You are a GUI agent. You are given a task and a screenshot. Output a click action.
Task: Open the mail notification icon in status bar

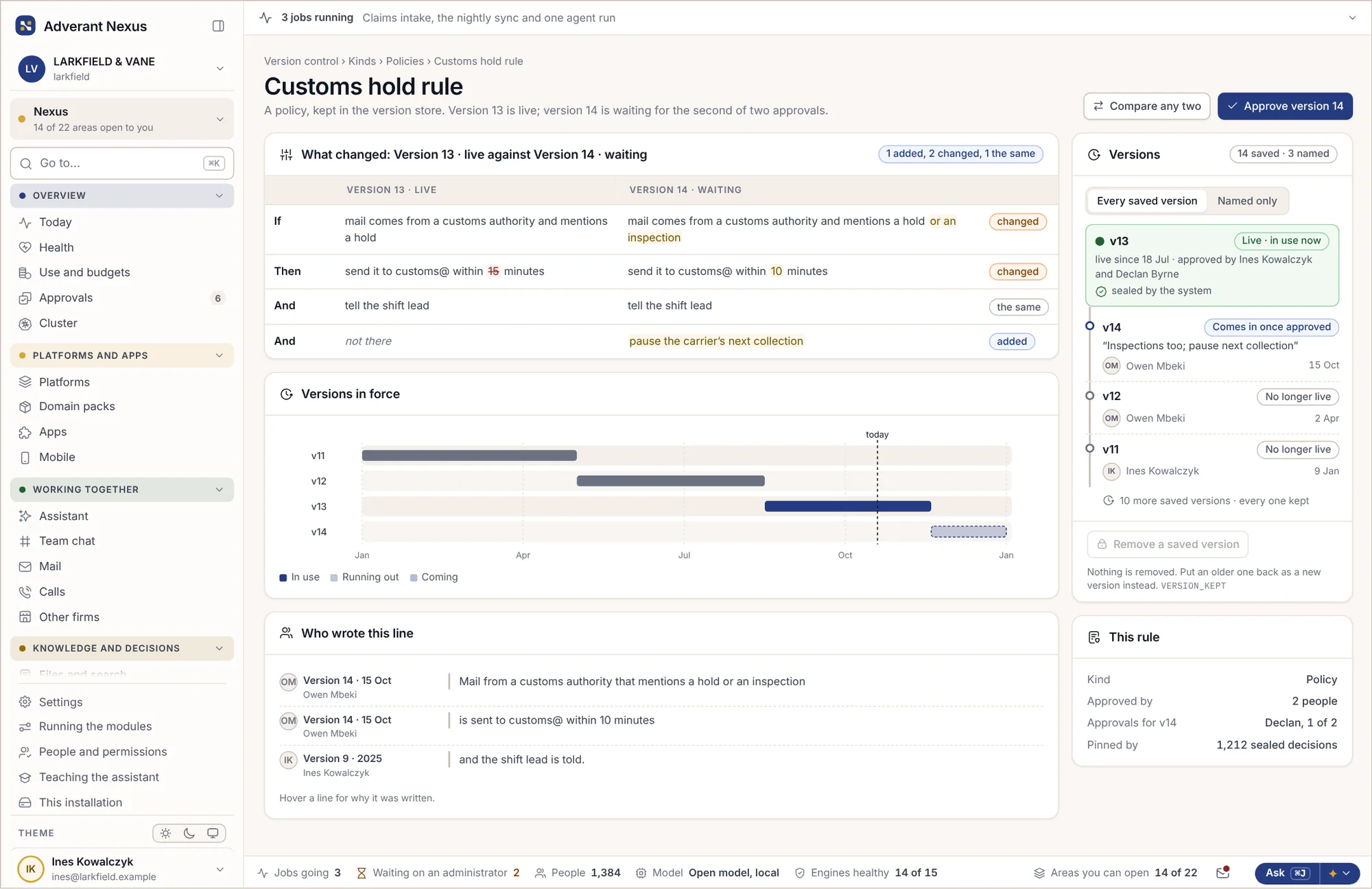coord(1222,873)
